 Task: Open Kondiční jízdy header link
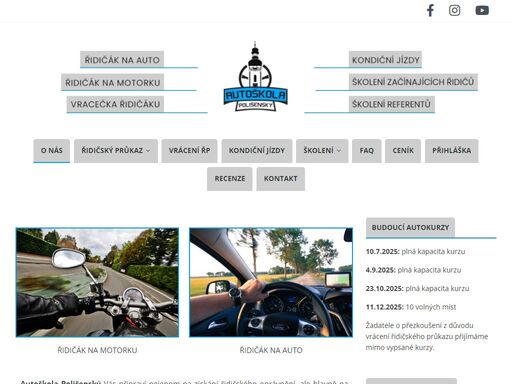(385, 60)
